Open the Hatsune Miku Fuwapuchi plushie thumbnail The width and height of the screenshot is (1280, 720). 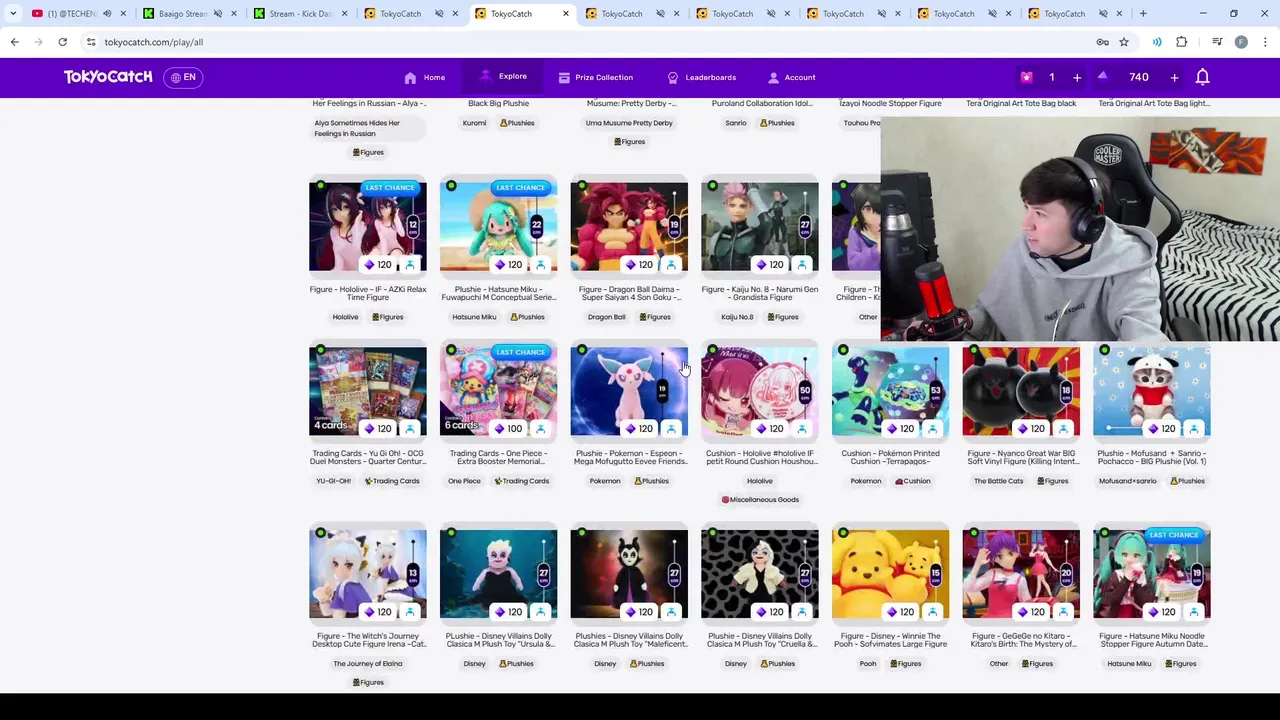(498, 227)
